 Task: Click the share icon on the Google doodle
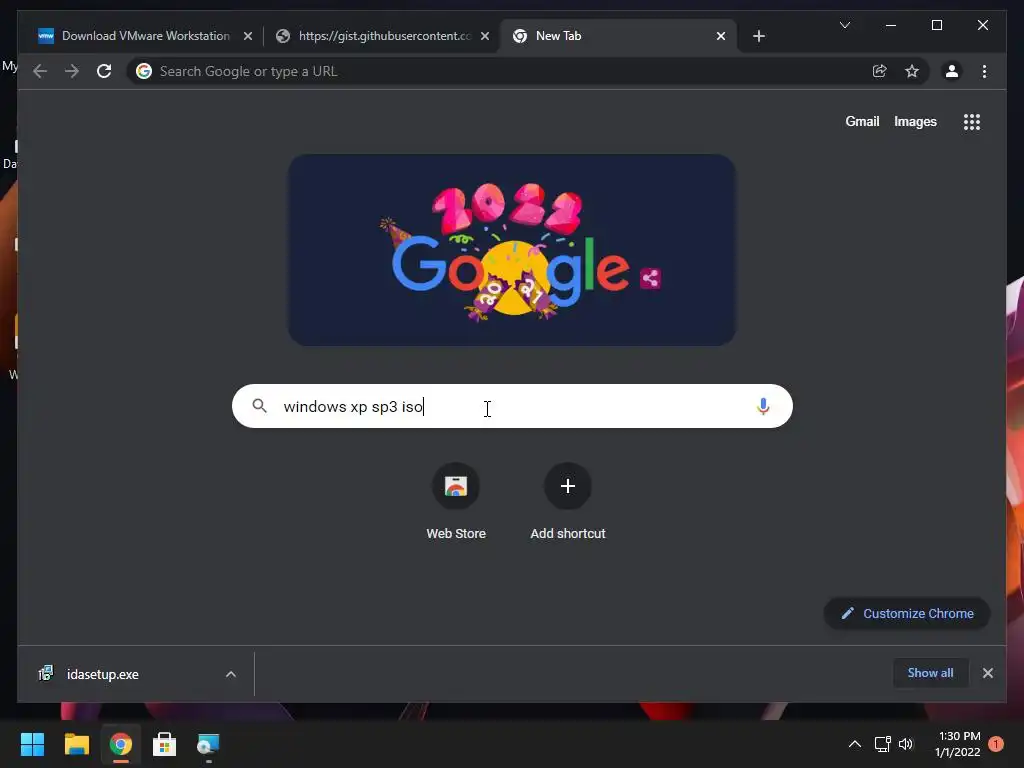(650, 278)
